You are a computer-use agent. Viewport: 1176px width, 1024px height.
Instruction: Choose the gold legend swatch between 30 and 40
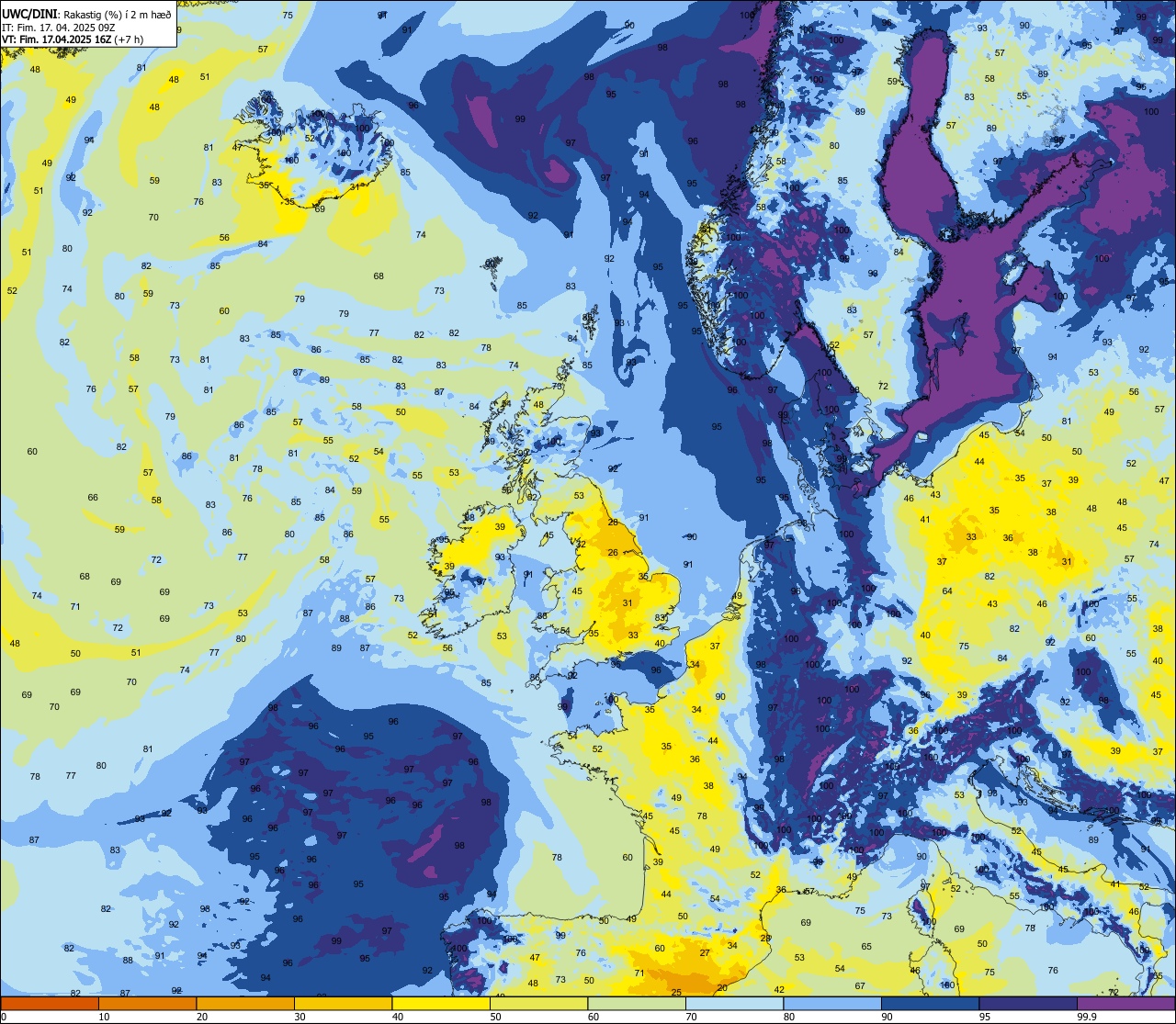343,1003
